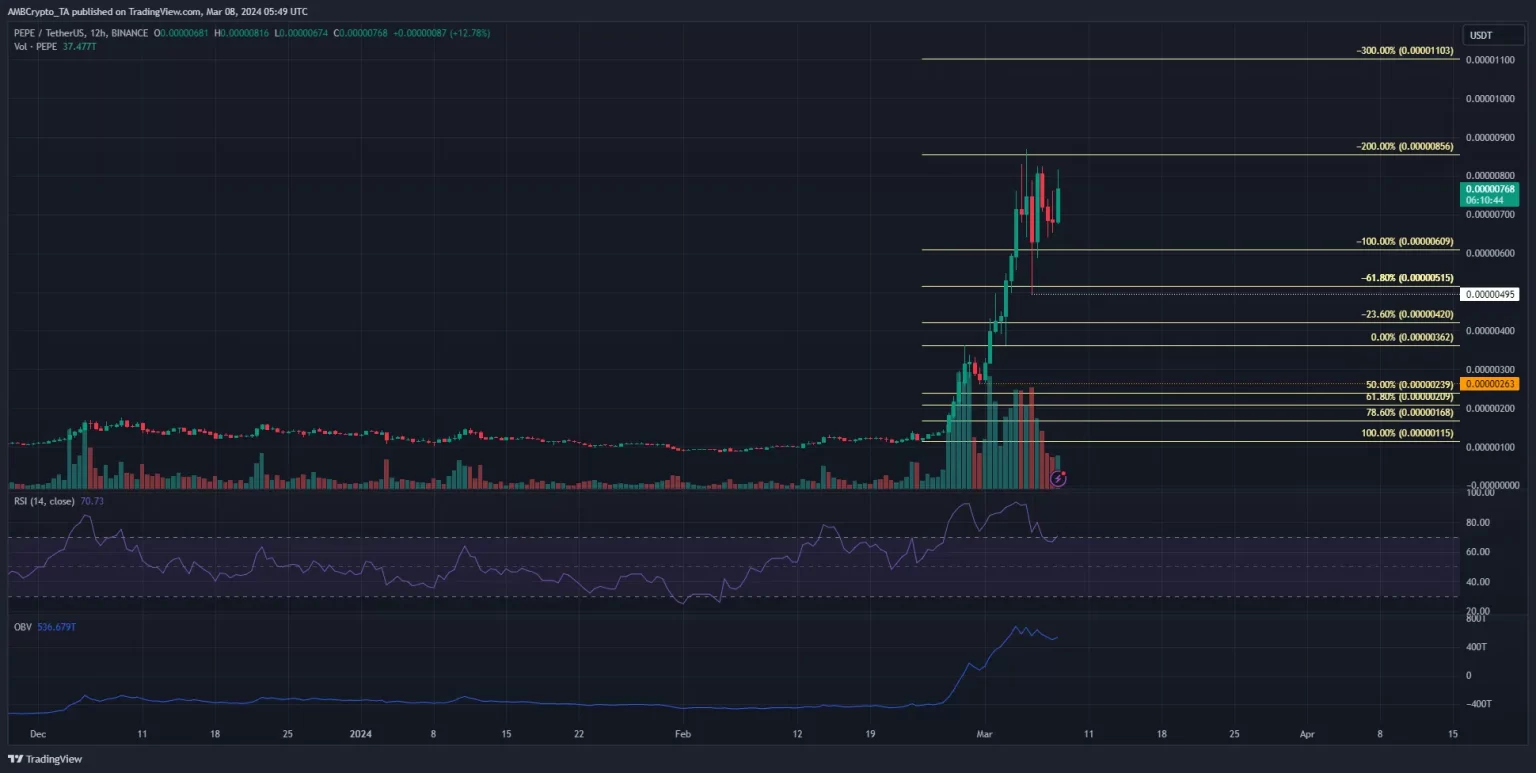This screenshot has height=773, width=1536.
Task: Select the 0.00% (0.00000362) Fib level
Action: pos(1410,337)
